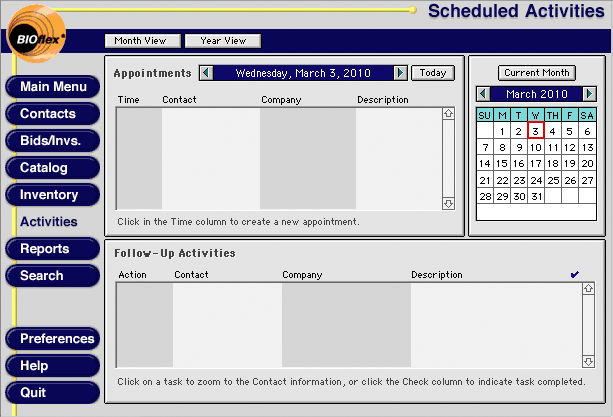Viewport: 613px width, 417px height.
Task: Select March 1 in the calendar
Action: coord(502,131)
